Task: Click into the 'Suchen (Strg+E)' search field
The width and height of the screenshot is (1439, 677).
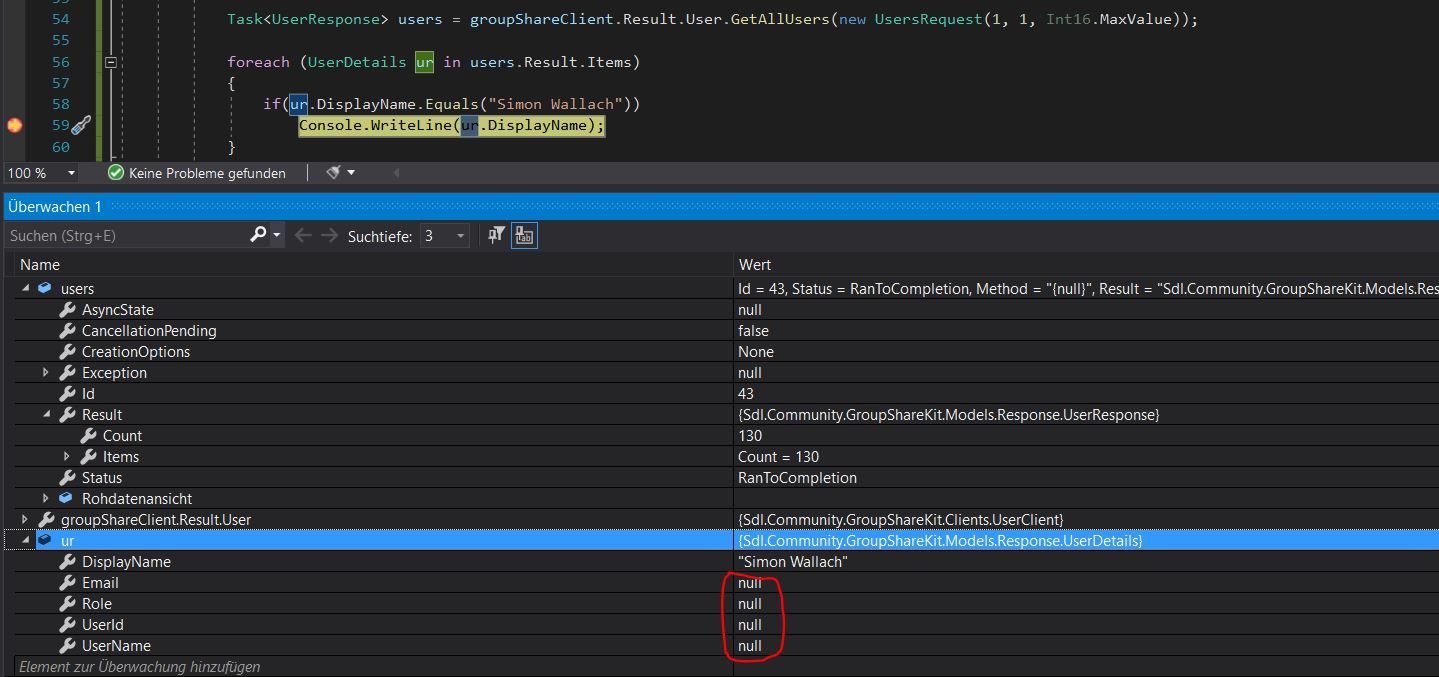Action: 125,236
